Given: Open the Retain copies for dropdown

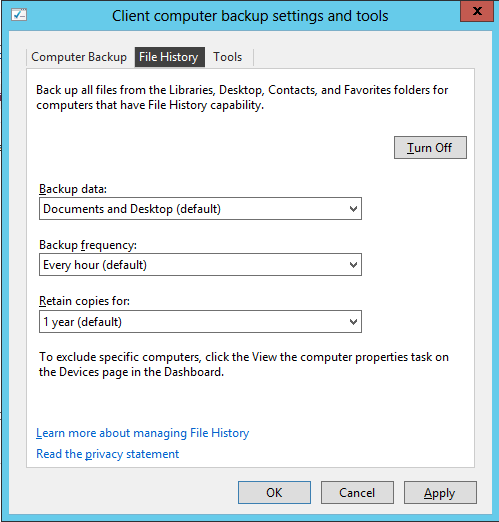Looking at the screenshot, I should pyautogui.click(x=200, y=322).
